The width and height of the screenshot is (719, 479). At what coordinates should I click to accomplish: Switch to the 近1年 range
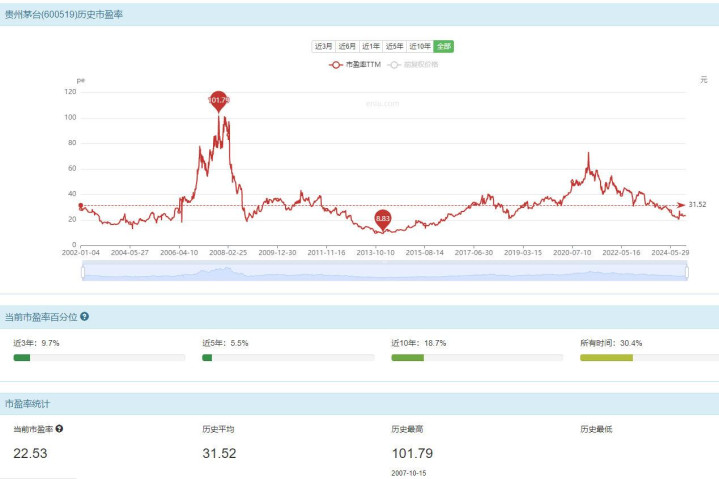(x=371, y=46)
